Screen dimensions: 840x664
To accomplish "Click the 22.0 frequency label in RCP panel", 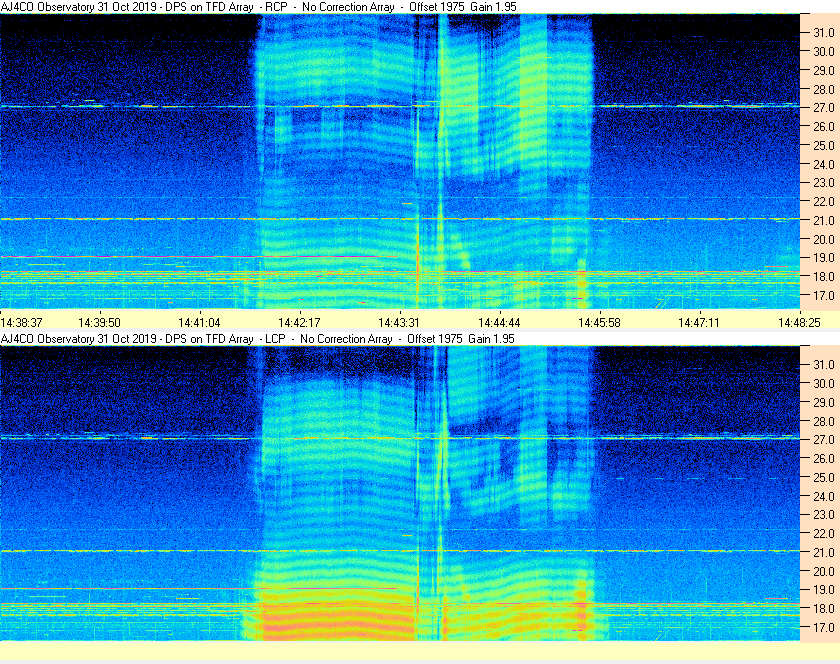I will pos(824,202).
